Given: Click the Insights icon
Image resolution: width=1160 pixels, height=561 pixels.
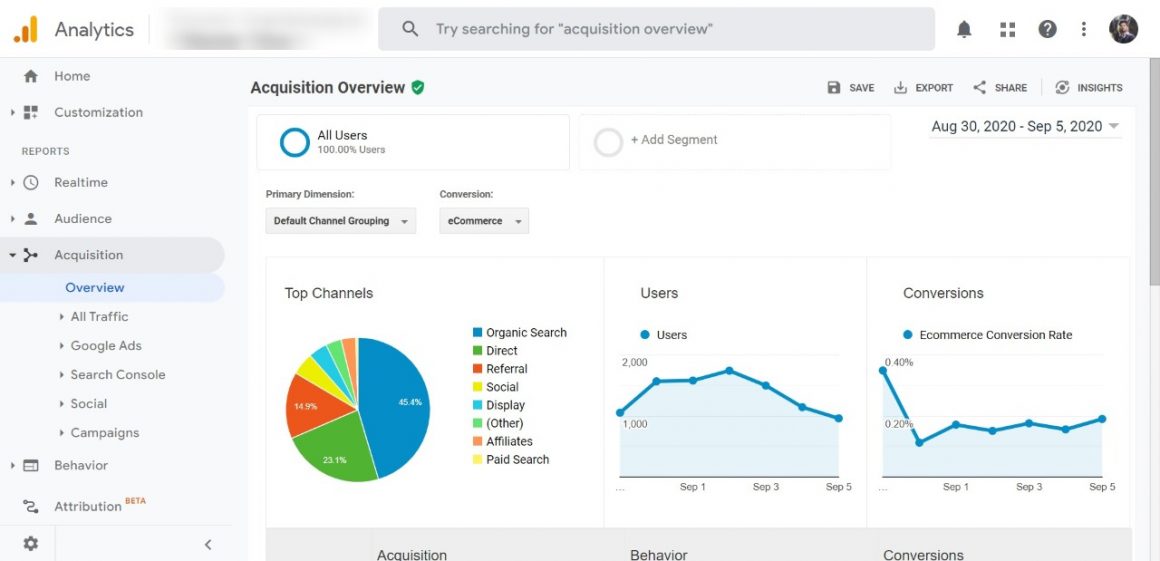Looking at the screenshot, I should (1062, 87).
